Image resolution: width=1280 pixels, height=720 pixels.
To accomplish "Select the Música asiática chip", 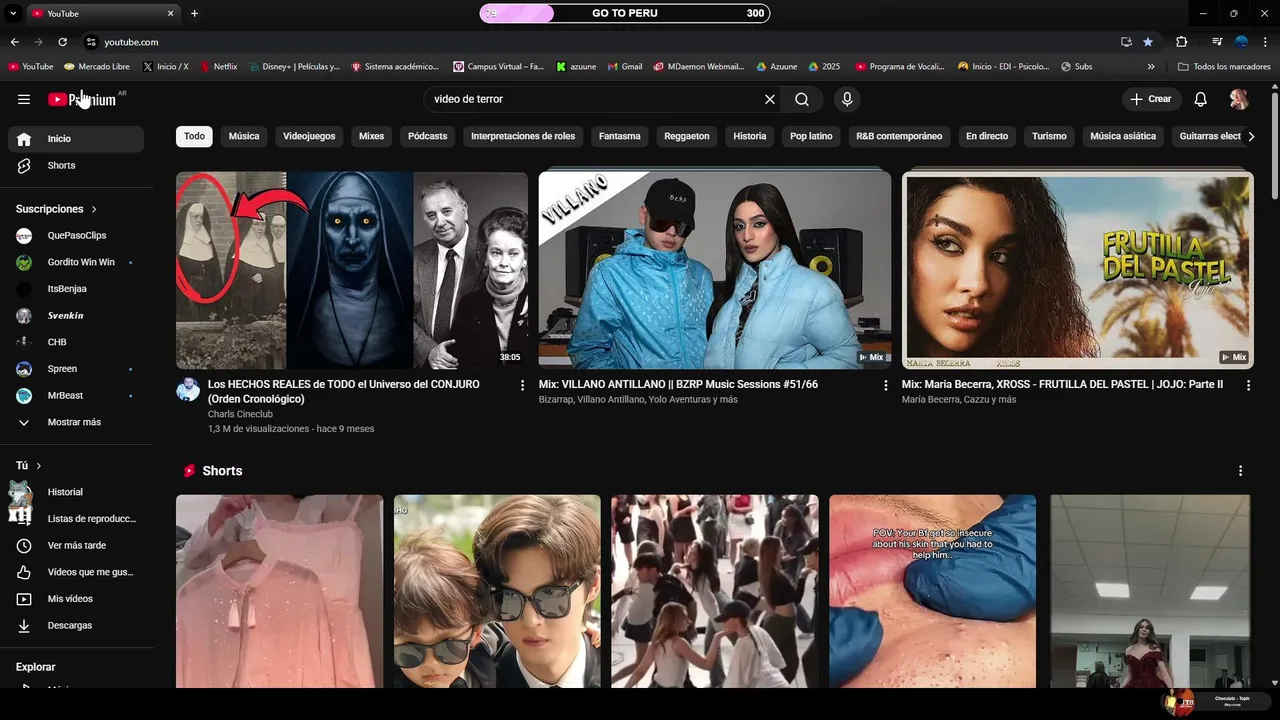I will [1123, 136].
